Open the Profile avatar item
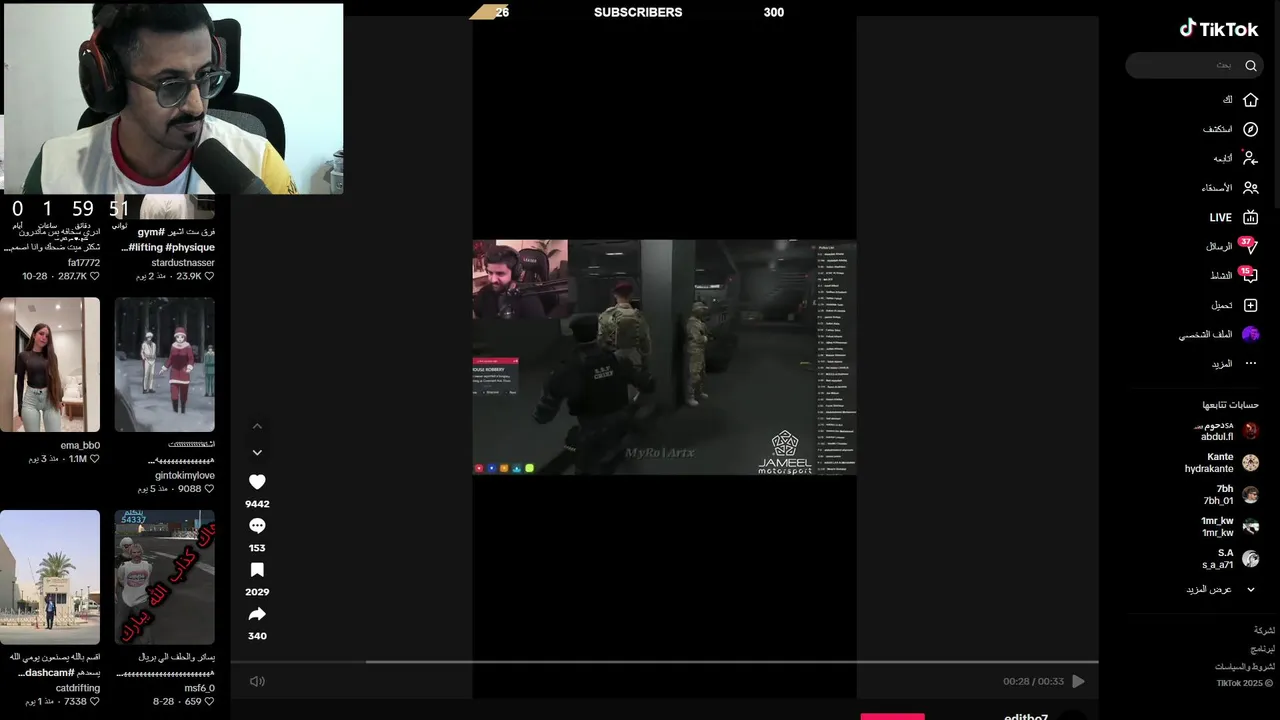Screen dimensions: 1280x720 tap(1250, 334)
